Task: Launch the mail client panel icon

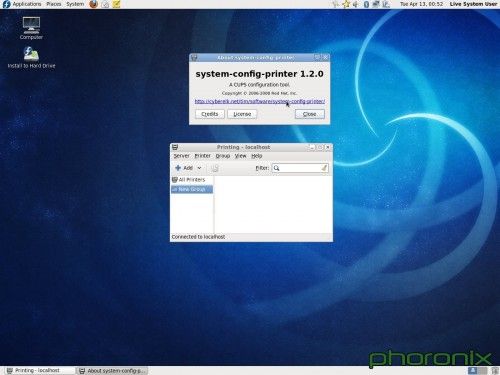Action: pos(105,4)
